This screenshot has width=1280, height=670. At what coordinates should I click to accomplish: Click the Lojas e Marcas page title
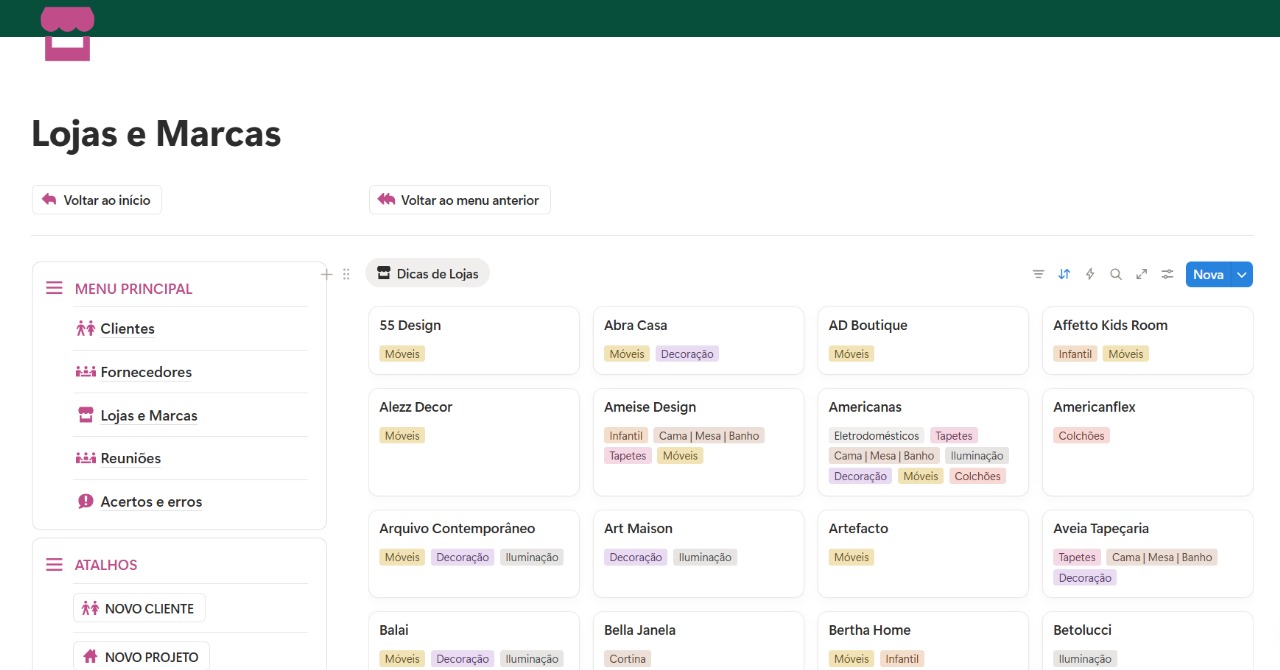[156, 133]
